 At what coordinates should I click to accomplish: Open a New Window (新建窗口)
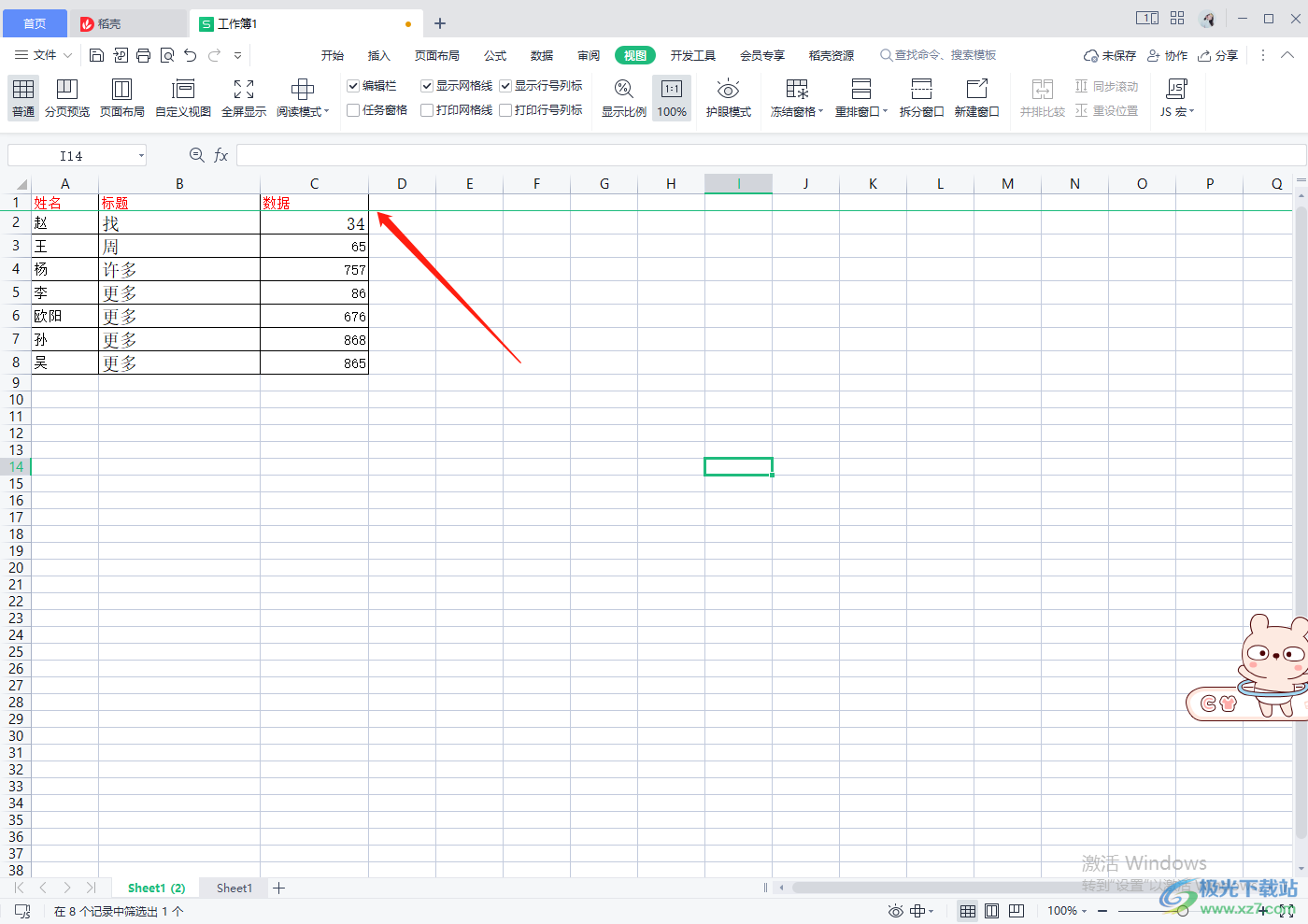point(976,98)
